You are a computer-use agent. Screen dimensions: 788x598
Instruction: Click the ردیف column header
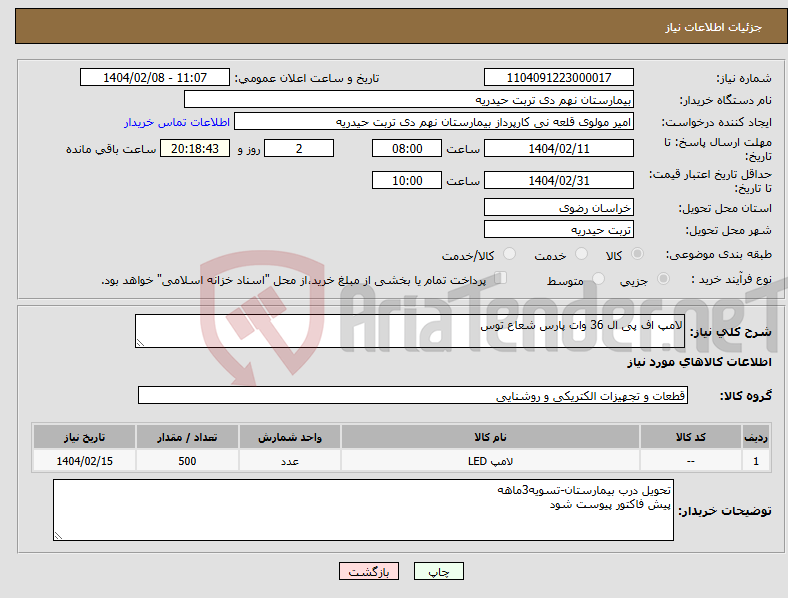(756, 437)
